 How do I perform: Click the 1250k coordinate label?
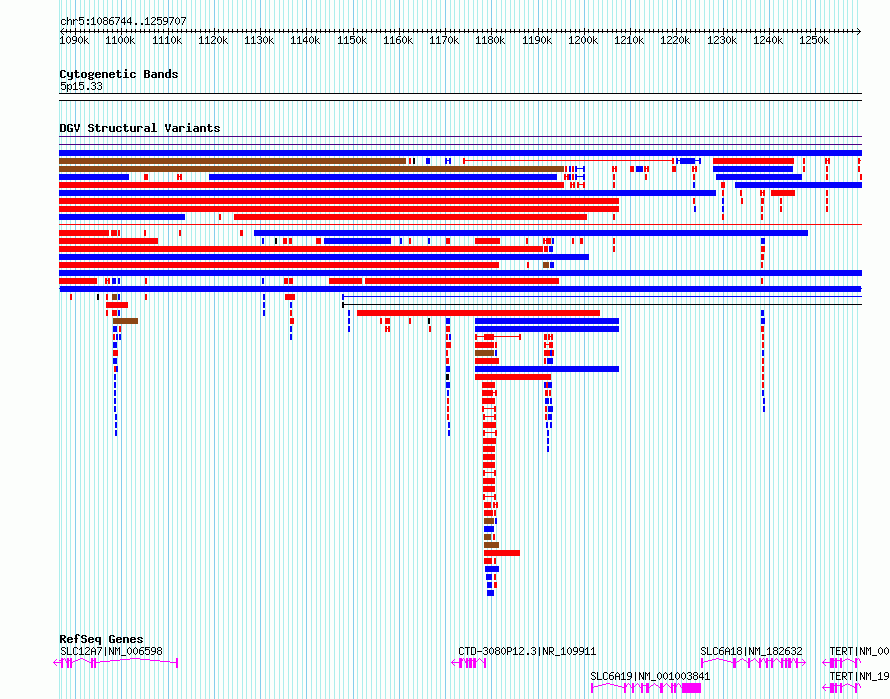(814, 40)
